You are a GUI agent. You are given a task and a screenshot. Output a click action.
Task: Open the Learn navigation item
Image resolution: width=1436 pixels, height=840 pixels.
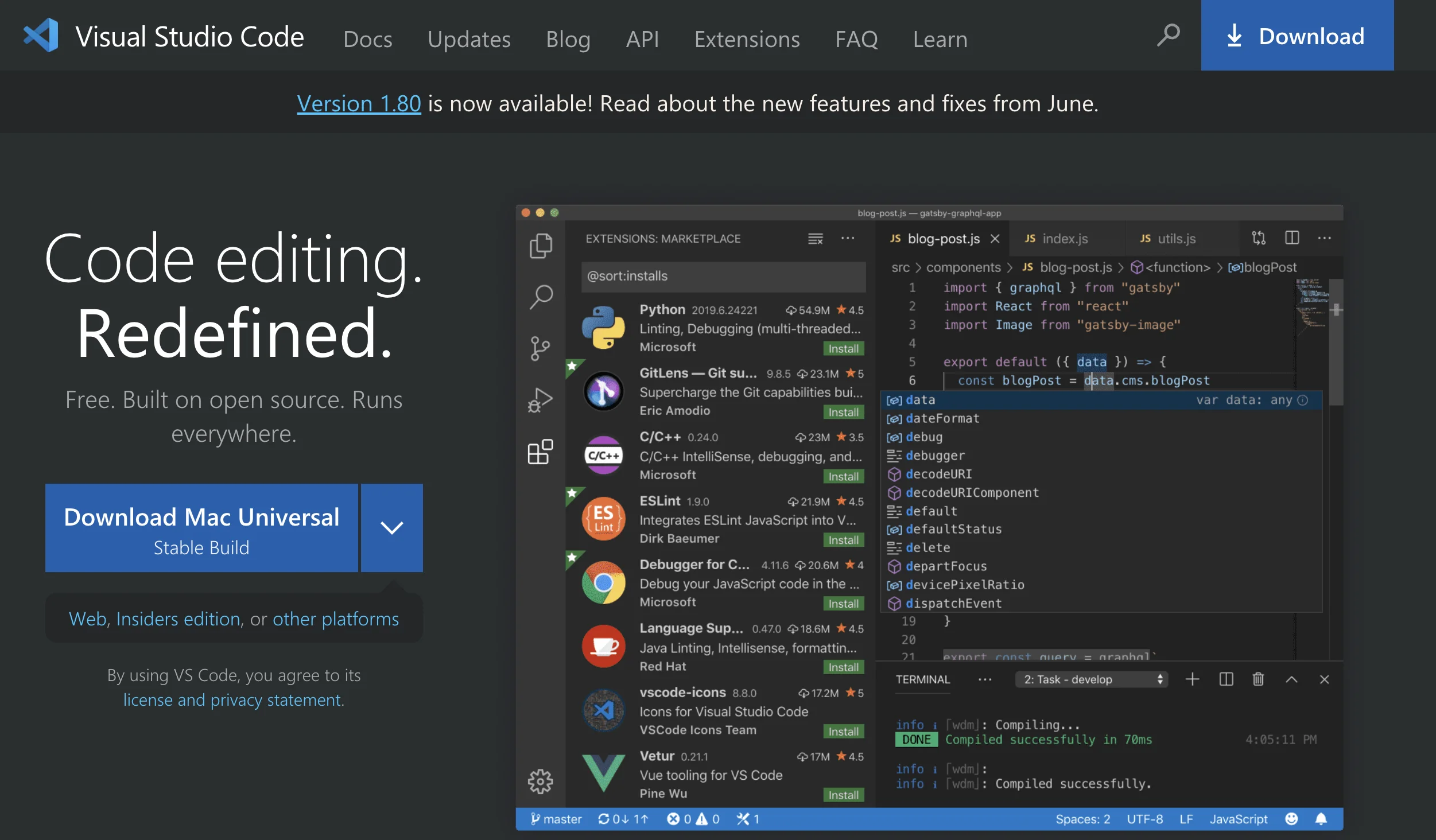pos(940,39)
